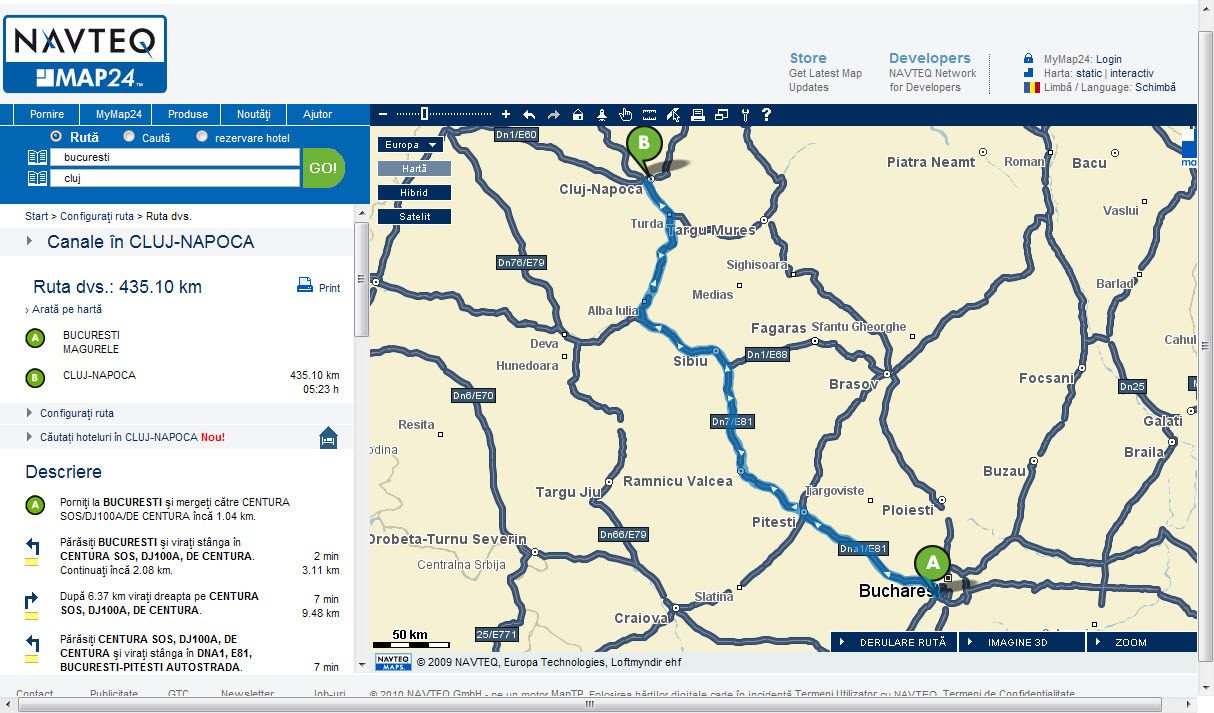Open the Produse menu tab
Image resolution: width=1214 pixels, height=713 pixels.
[188, 114]
